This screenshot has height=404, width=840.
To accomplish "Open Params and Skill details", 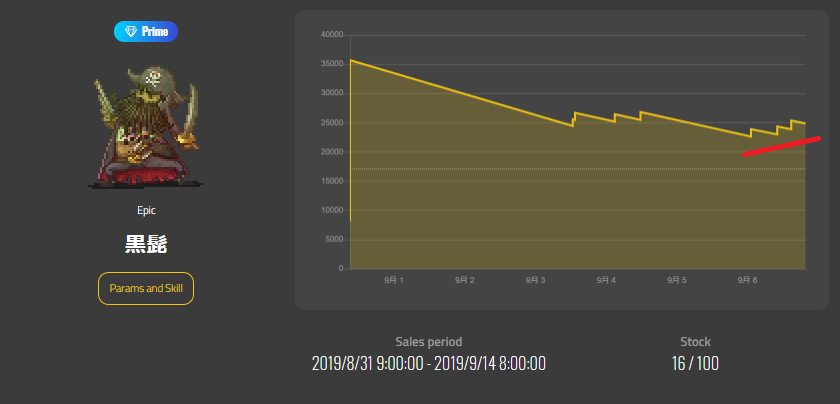I will 146,288.
